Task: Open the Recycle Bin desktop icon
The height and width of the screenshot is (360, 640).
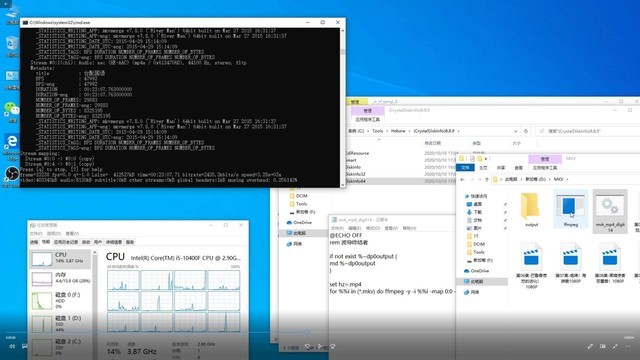Action: [x=12, y=46]
